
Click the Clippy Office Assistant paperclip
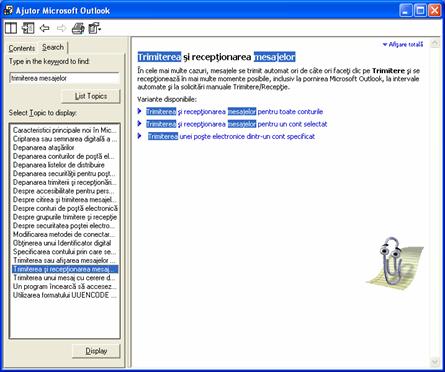(x=393, y=261)
